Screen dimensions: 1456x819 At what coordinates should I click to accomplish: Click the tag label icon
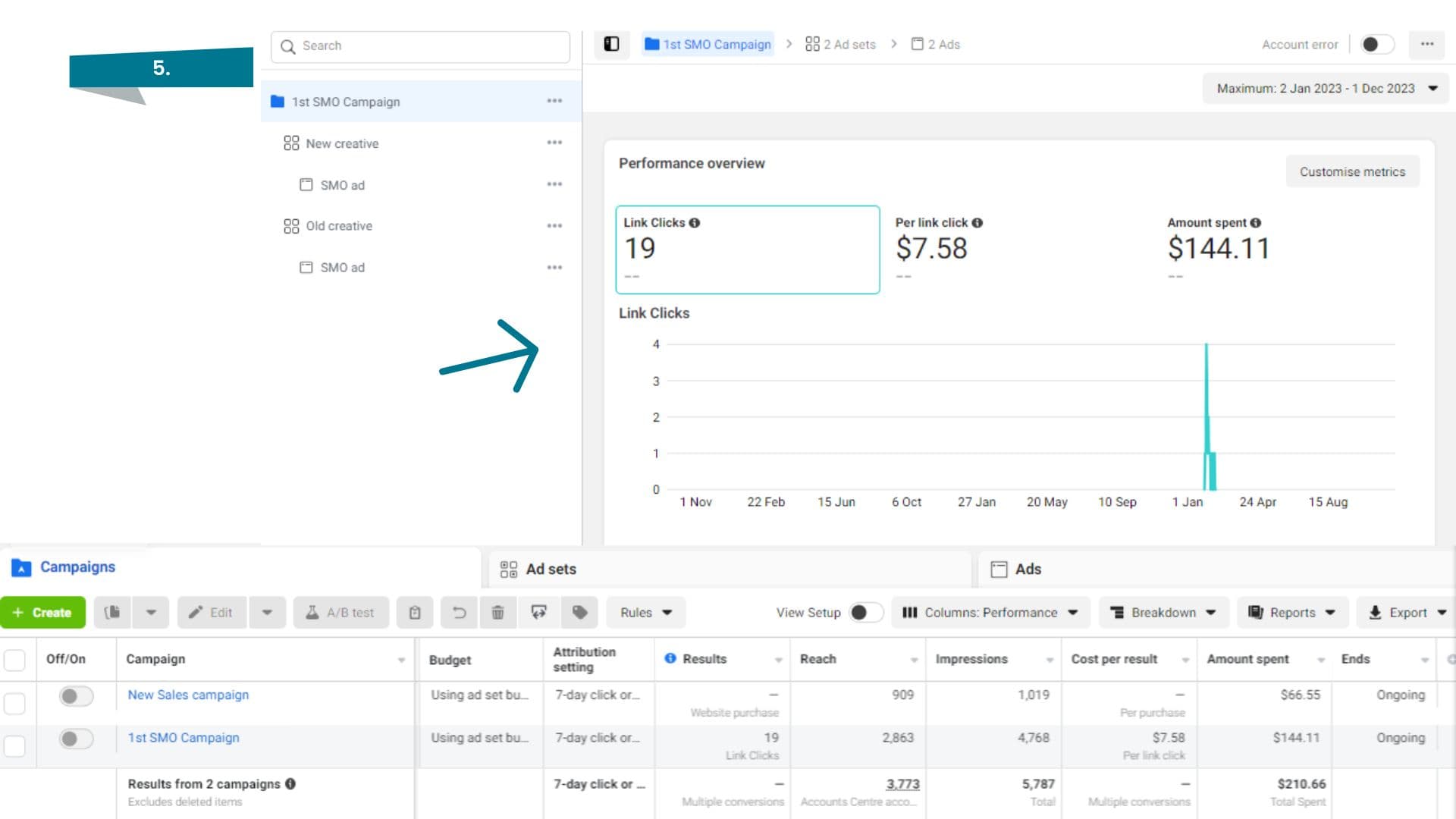[x=579, y=612]
